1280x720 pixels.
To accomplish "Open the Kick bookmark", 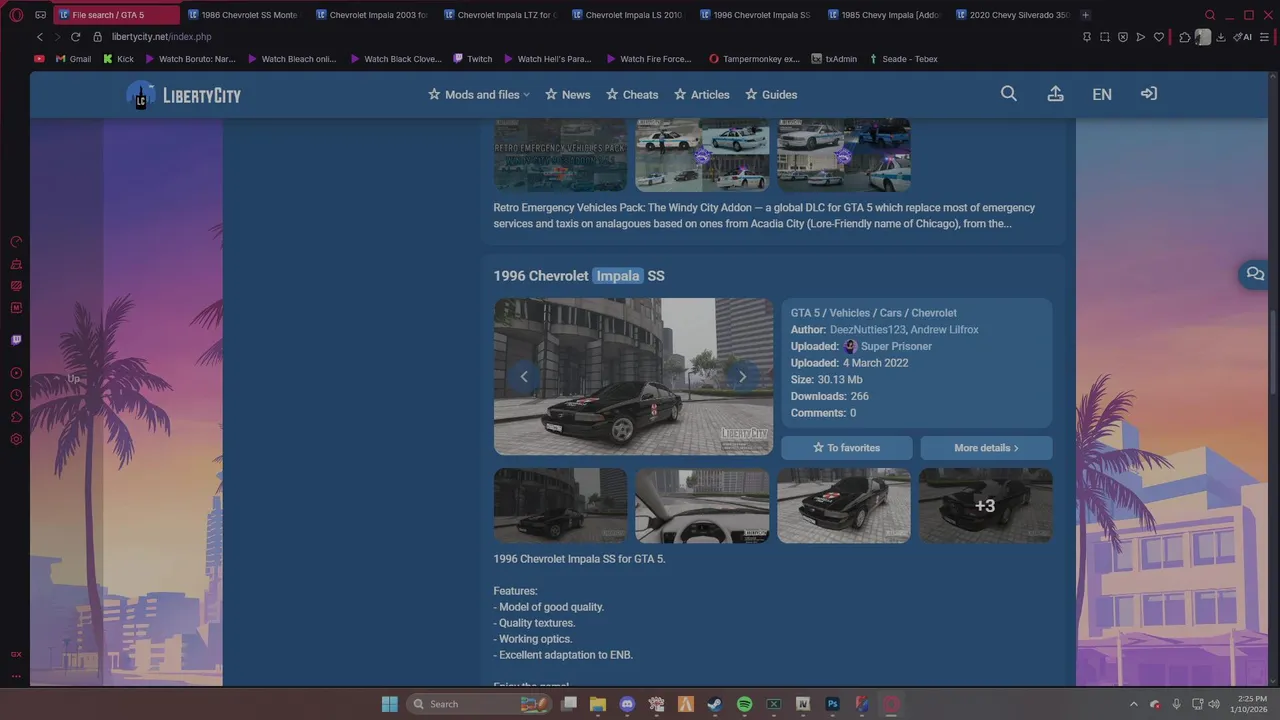I will 118,59.
